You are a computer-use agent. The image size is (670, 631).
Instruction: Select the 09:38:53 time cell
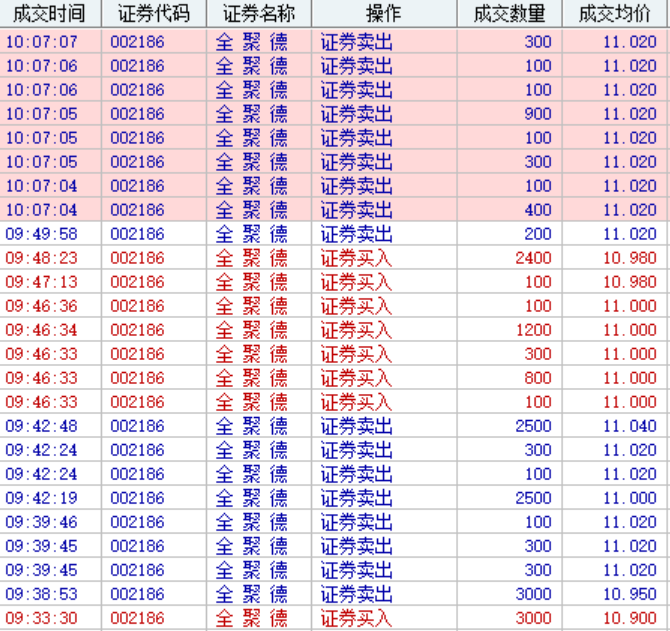[x=41, y=594]
